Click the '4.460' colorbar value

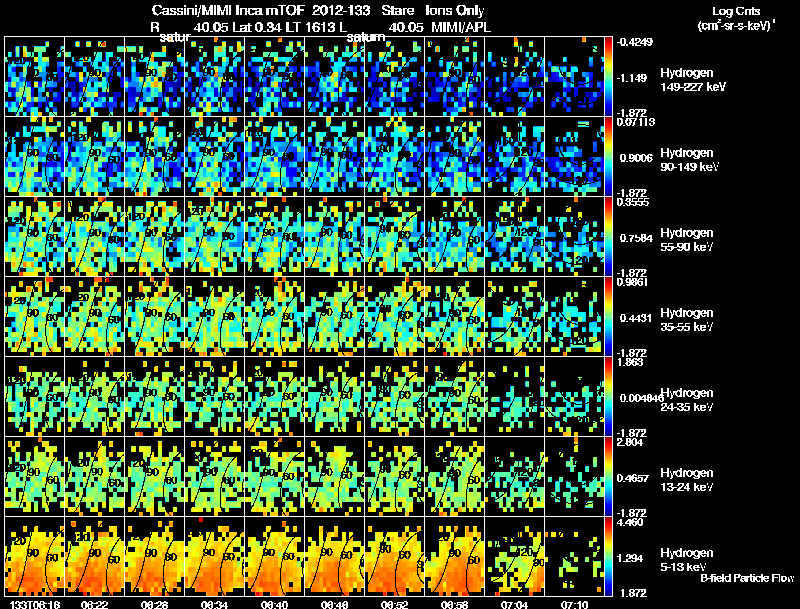630,522
